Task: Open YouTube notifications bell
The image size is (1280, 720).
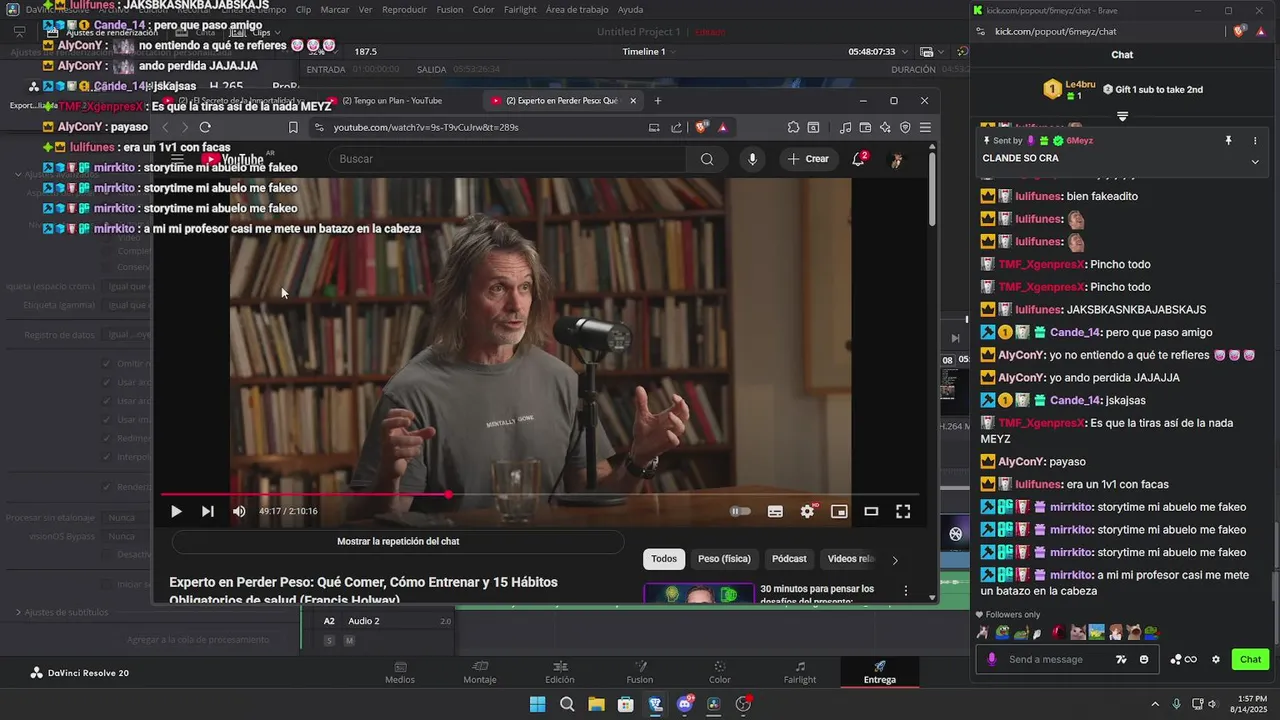Action: coord(858,159)
